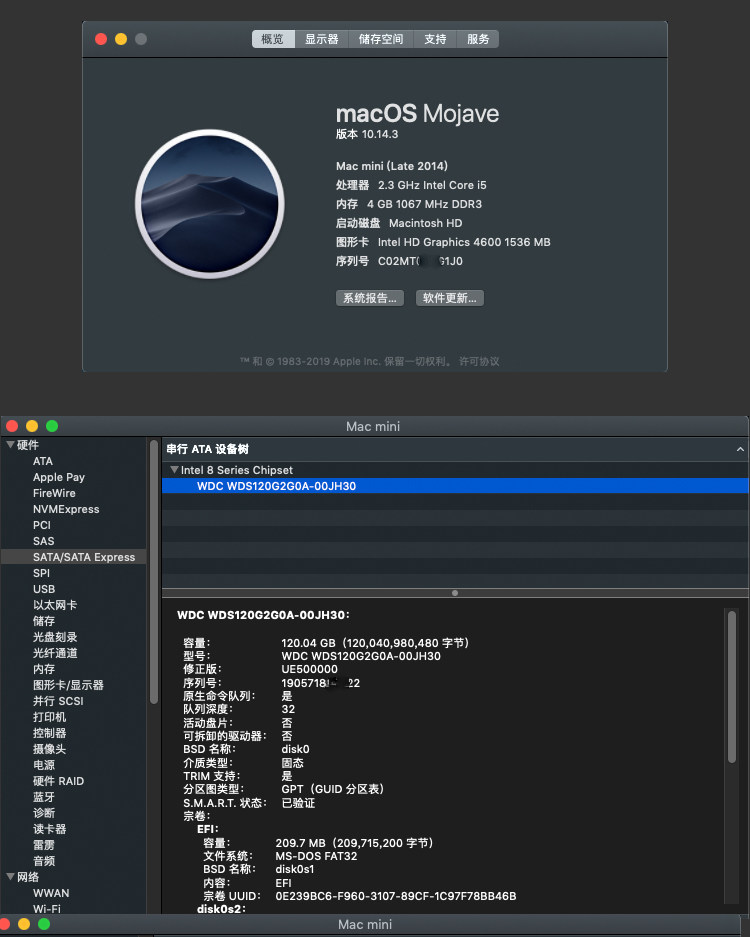This screenshot has width=750, height=937.
Task: Click the 软件更新... button
Action: click(449, 298)
